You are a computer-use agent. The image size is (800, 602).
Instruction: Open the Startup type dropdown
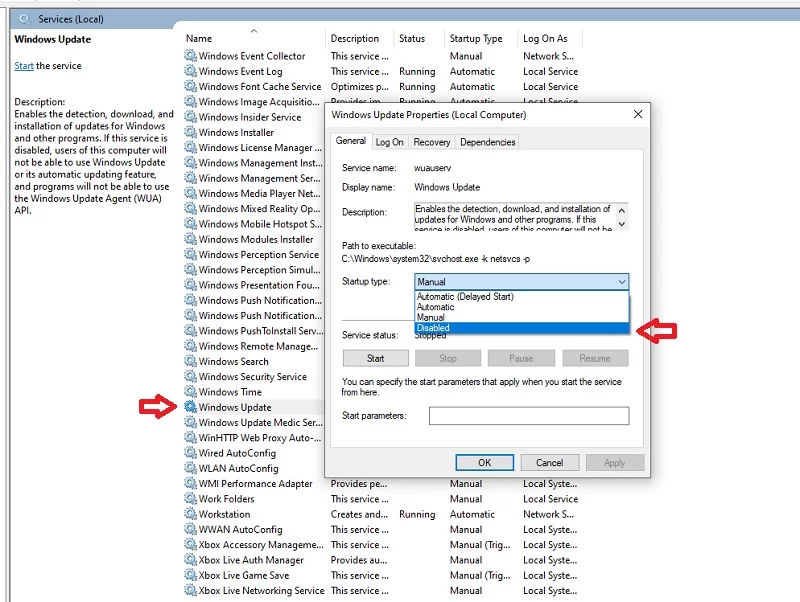(621, 282)
